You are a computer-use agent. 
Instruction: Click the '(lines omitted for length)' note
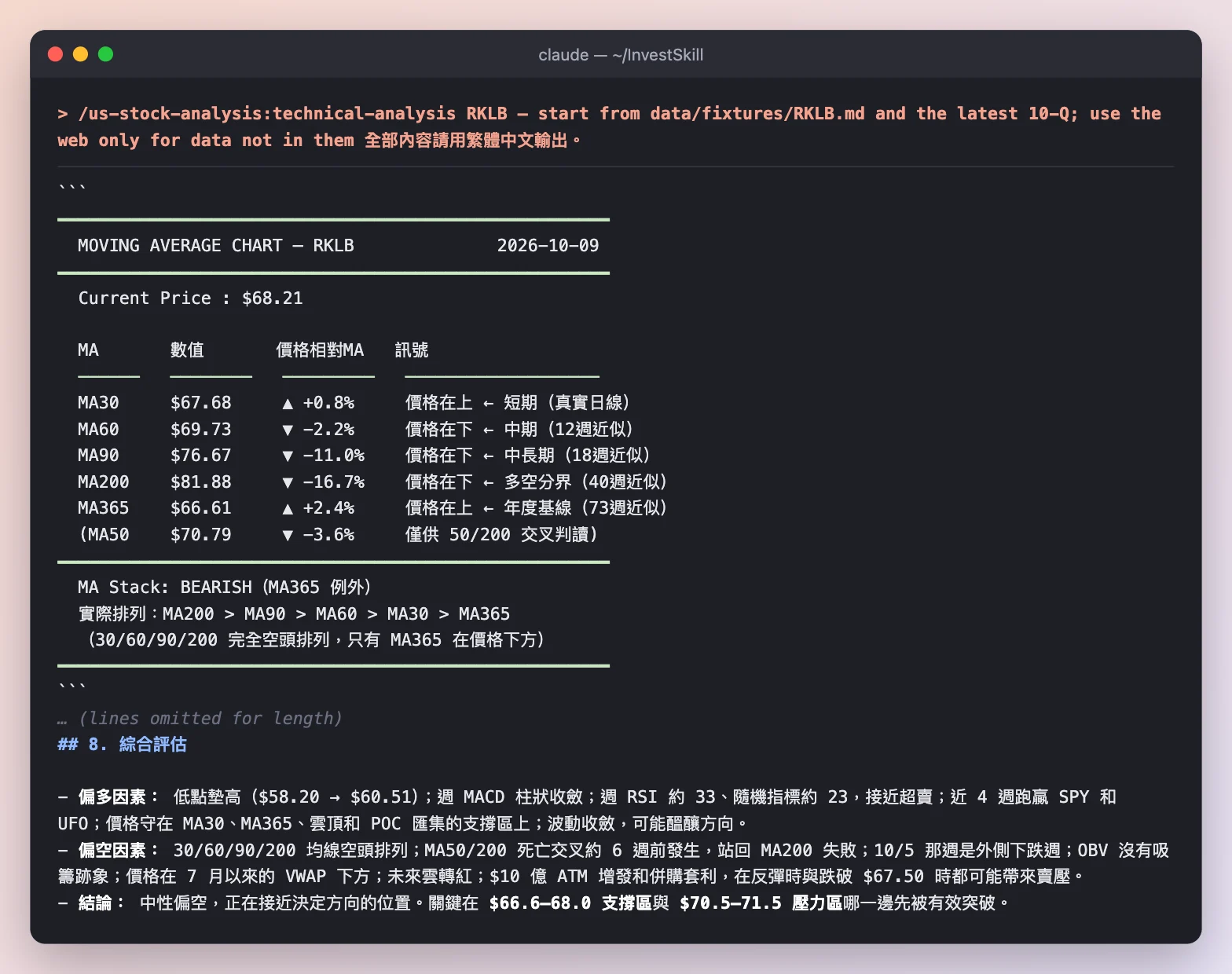coord(210,719)
